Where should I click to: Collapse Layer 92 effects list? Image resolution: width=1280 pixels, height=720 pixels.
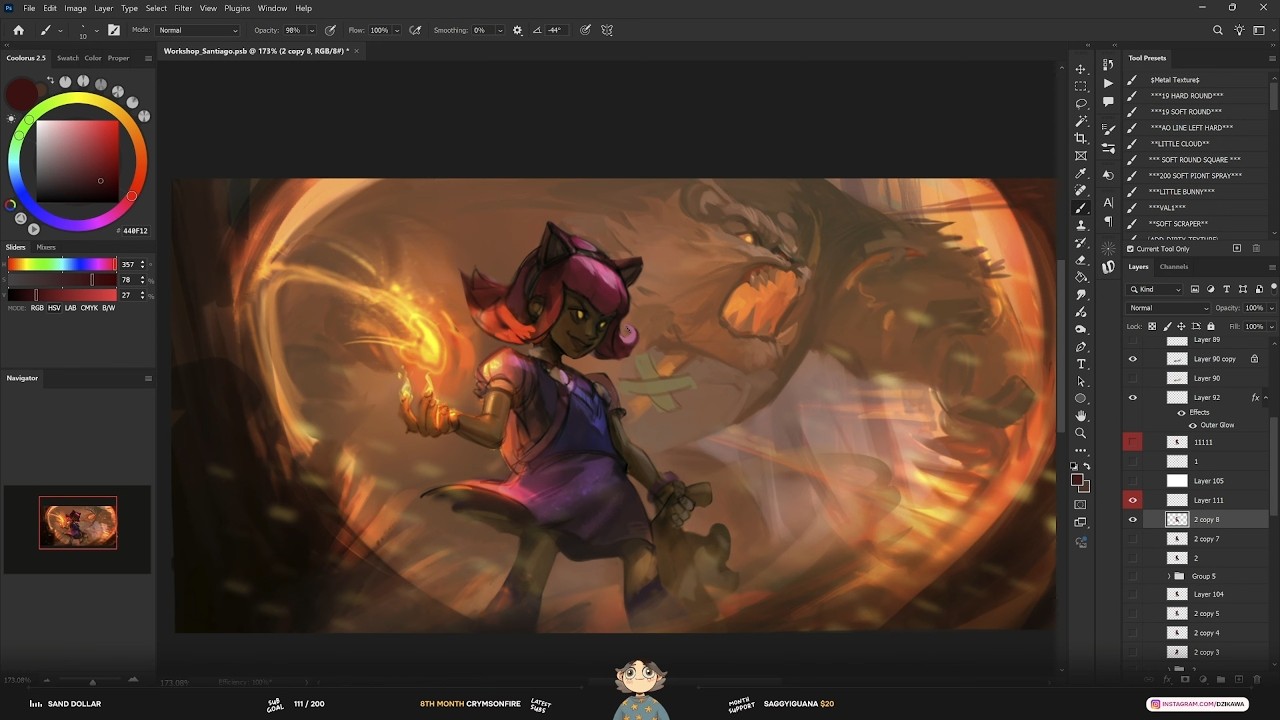[x=1266, y=398]
